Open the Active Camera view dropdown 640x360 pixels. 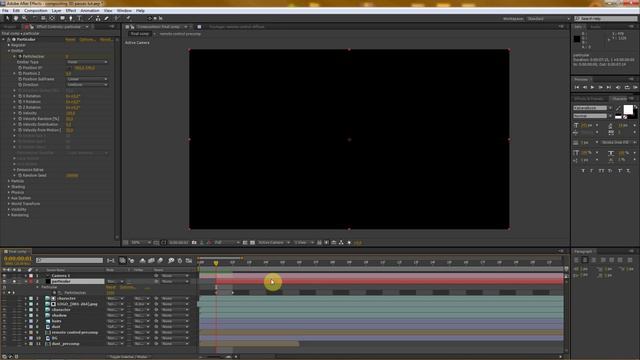(x=273, y=242)
